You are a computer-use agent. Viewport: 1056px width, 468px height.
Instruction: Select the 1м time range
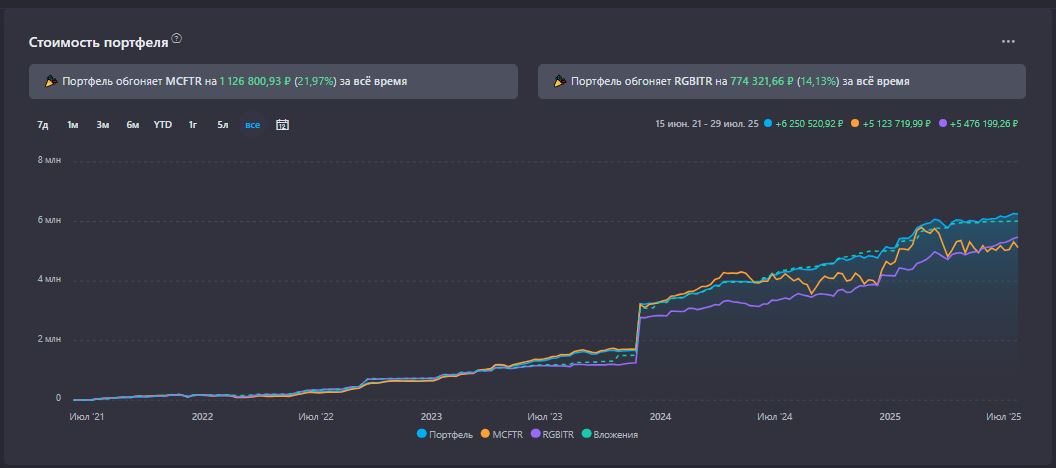[73, 125]
